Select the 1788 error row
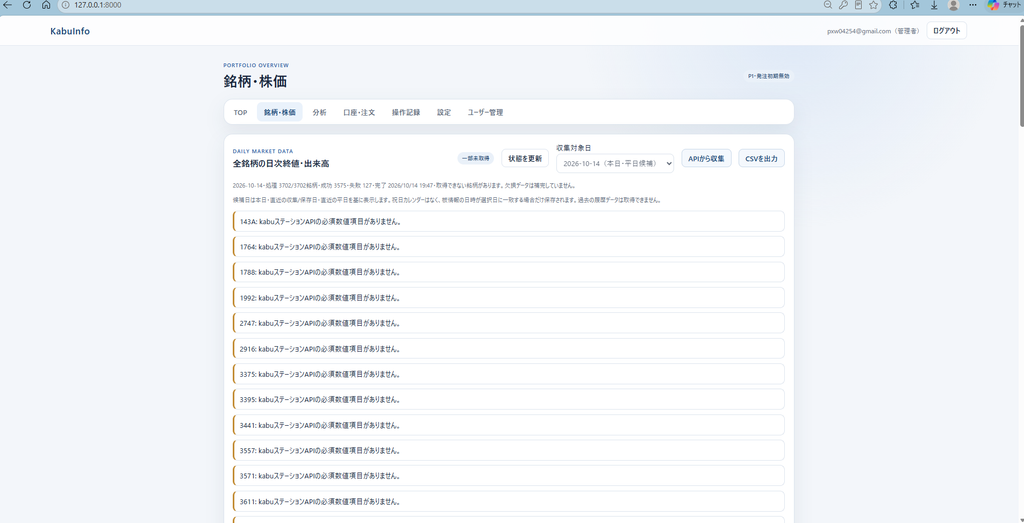The height and width of the screenshot is (523, 1024). pyautogui.click(x=509, y=272)
